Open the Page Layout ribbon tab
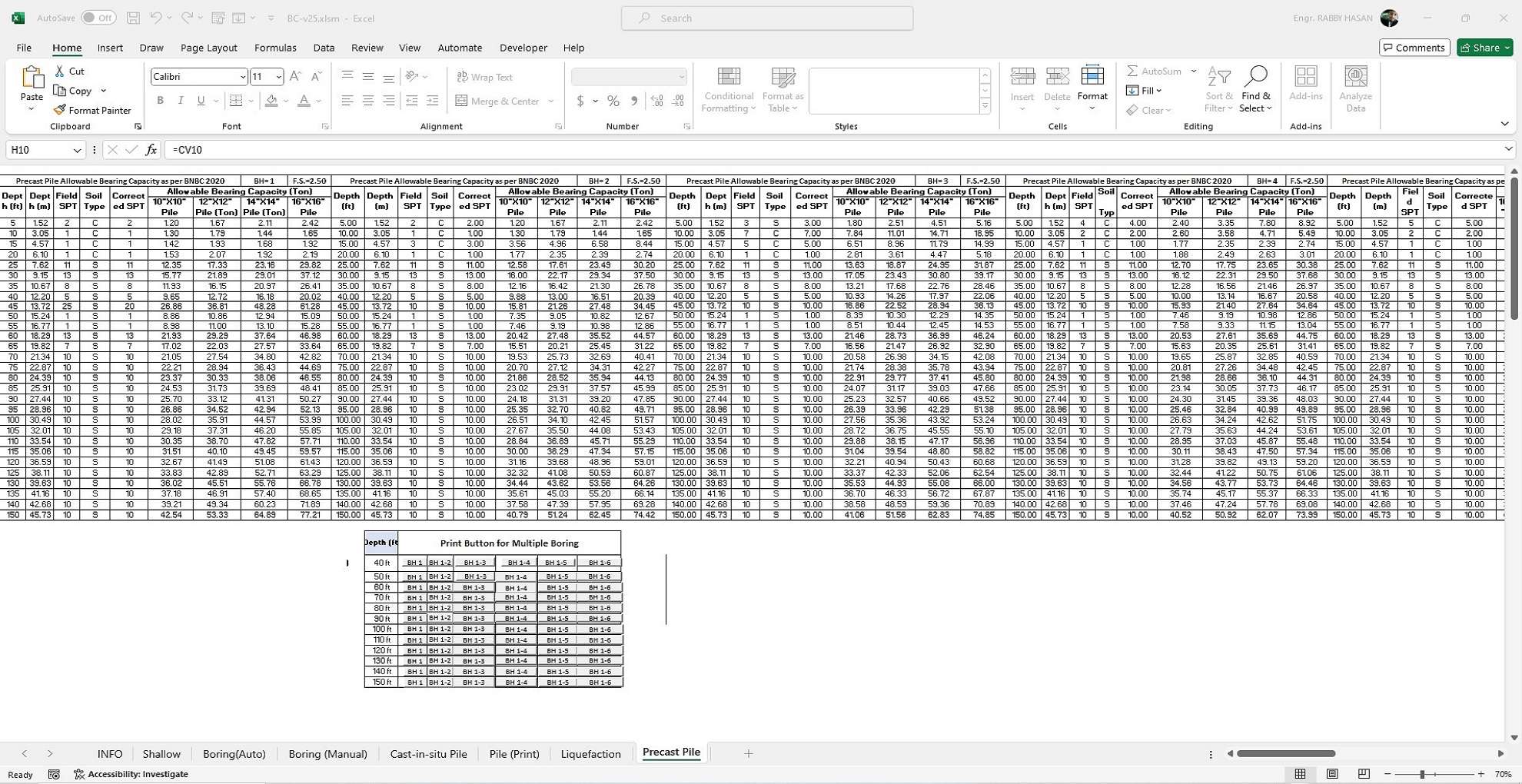The height and width of the screenshot is (784, 1522). pos(208,48)
